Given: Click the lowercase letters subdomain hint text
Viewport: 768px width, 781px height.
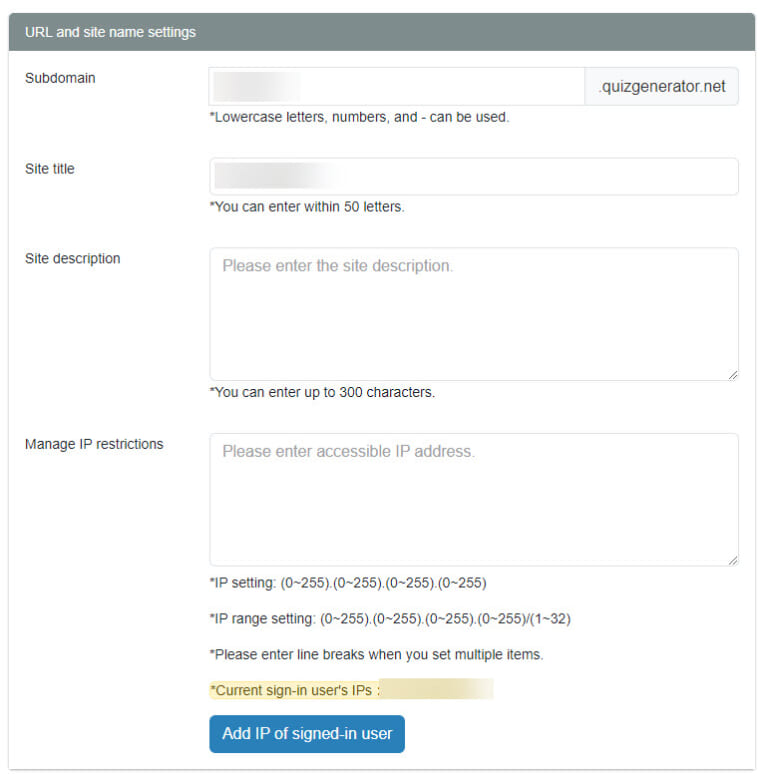Looking at the screenshot, I should click(359, 117).
